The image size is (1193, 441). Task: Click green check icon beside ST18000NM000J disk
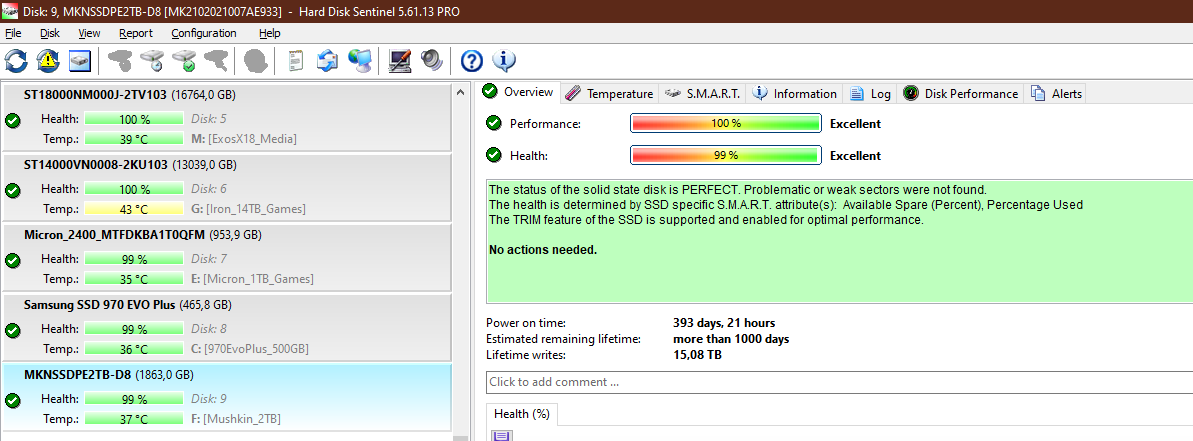coord(13,120)
